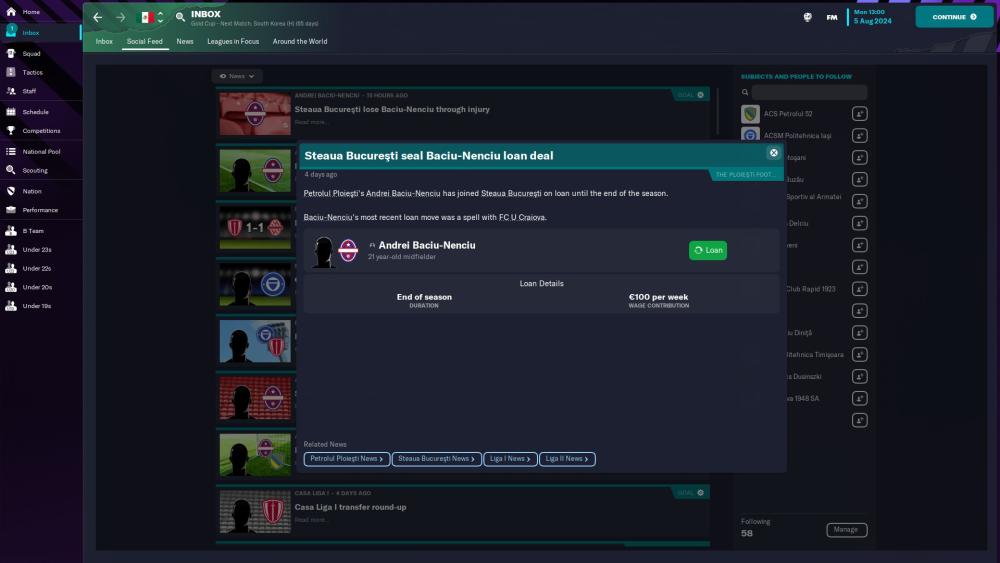The image size is (1000, 563).
Task: Click the Manage following button
Action: click(x=846, y=530)
